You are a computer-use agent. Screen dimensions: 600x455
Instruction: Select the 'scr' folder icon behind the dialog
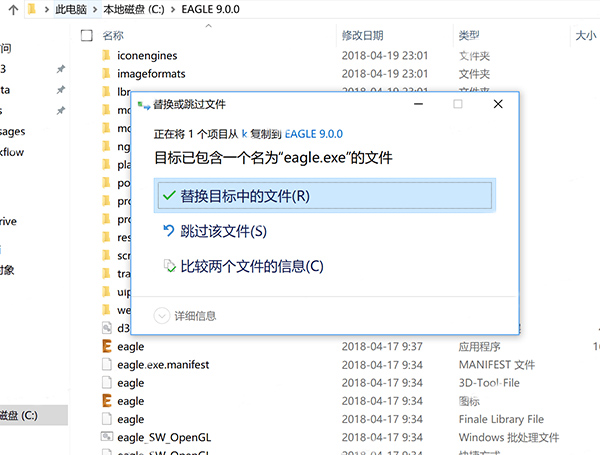pos(106,255)
